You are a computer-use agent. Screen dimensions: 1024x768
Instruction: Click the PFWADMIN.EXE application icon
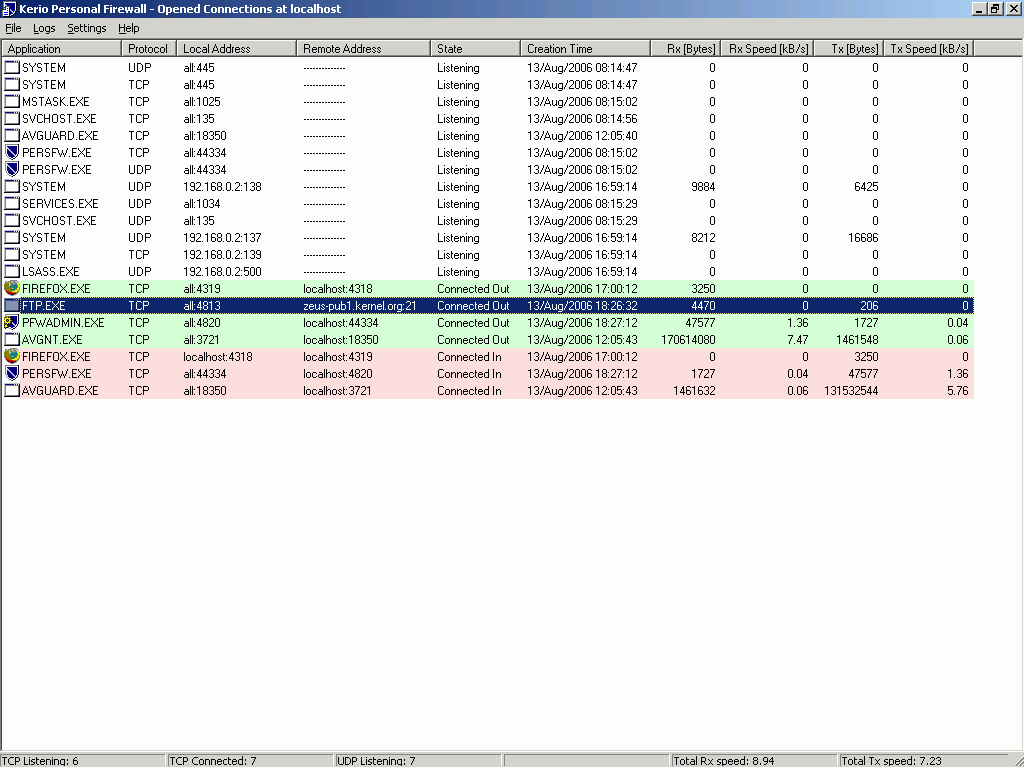[12, 322]
